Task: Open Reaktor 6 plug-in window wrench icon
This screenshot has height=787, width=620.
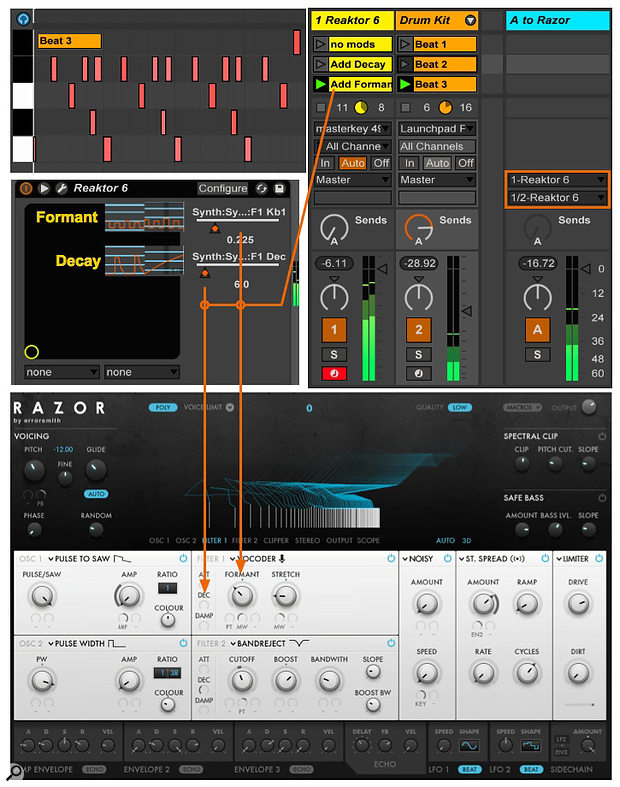Action: tap(62, 189)
